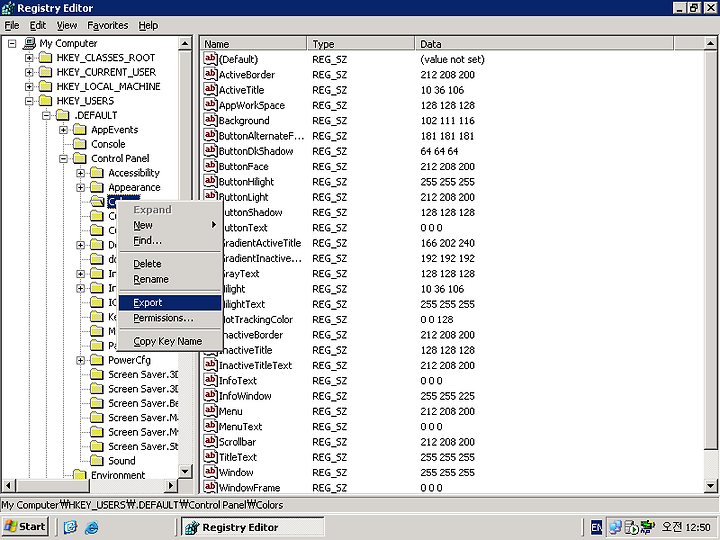Select the WindowFrame value icon
This screenshot has height=540, width=720.
(210, 487)
